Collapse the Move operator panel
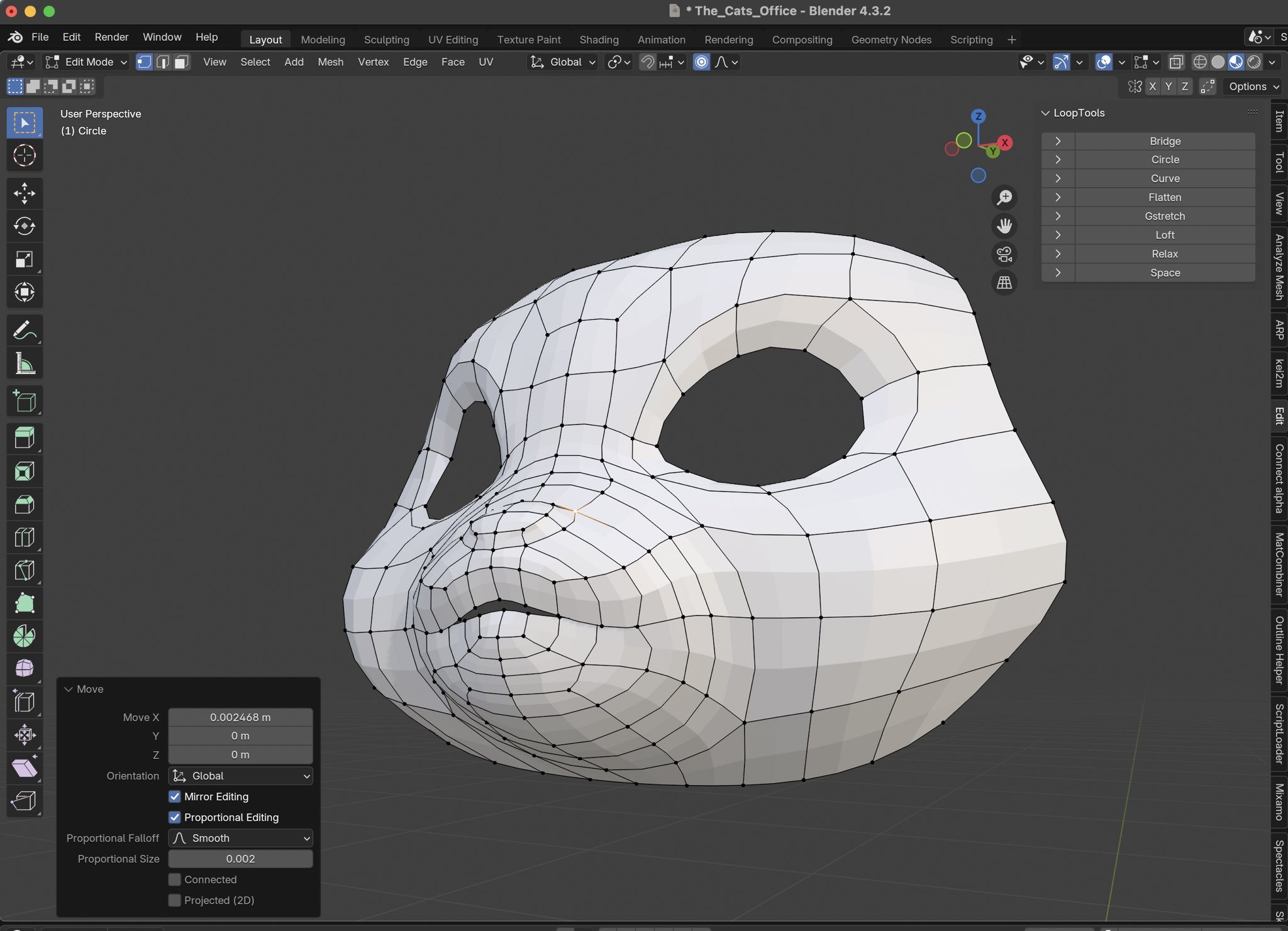This screenshot has height=931, width=1288. coord(69,689)
